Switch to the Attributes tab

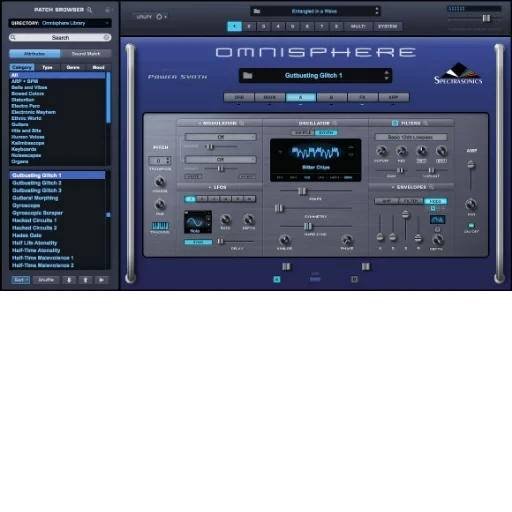click(x=35, y=54)
